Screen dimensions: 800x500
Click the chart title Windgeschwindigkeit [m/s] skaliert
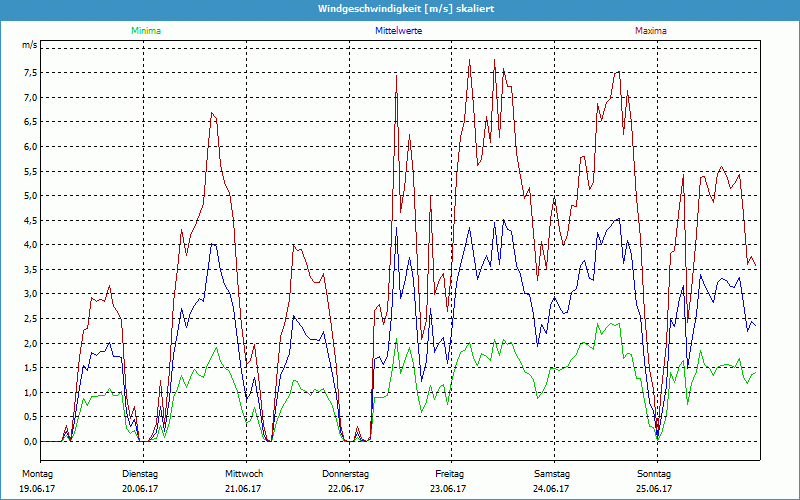pyautogui.click(x=406, y=9)
